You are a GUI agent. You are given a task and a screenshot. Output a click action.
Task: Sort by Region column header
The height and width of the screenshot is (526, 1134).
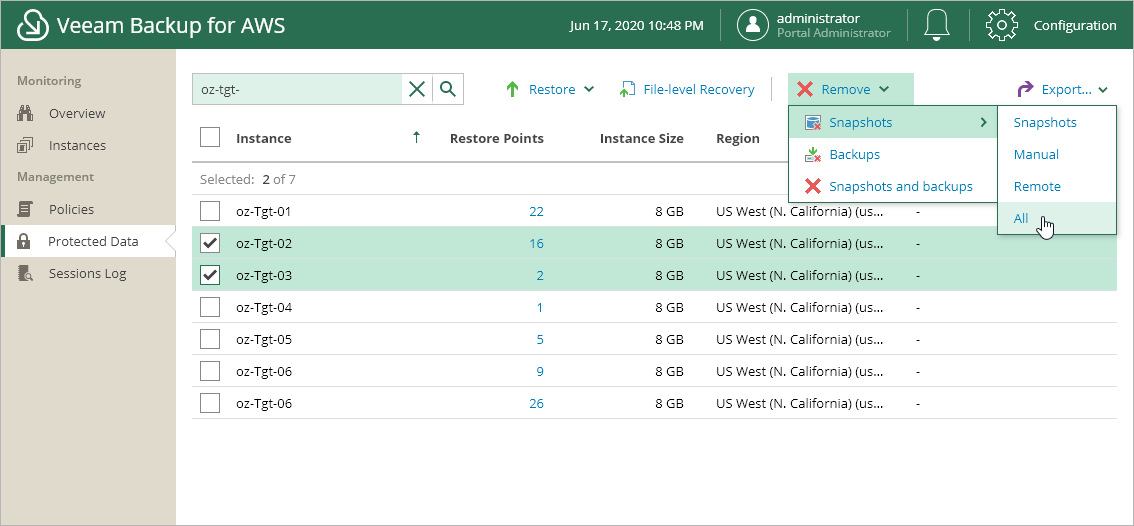click(x=738, y=138)
